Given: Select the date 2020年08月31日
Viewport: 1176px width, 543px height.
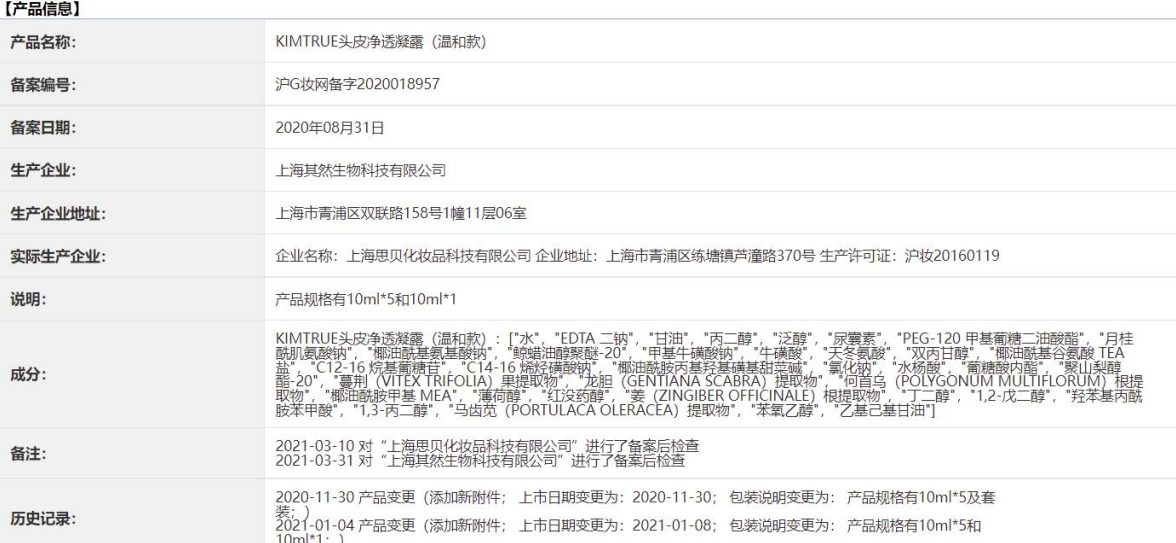Looking at the screenshot, I should tap(329, 128).
